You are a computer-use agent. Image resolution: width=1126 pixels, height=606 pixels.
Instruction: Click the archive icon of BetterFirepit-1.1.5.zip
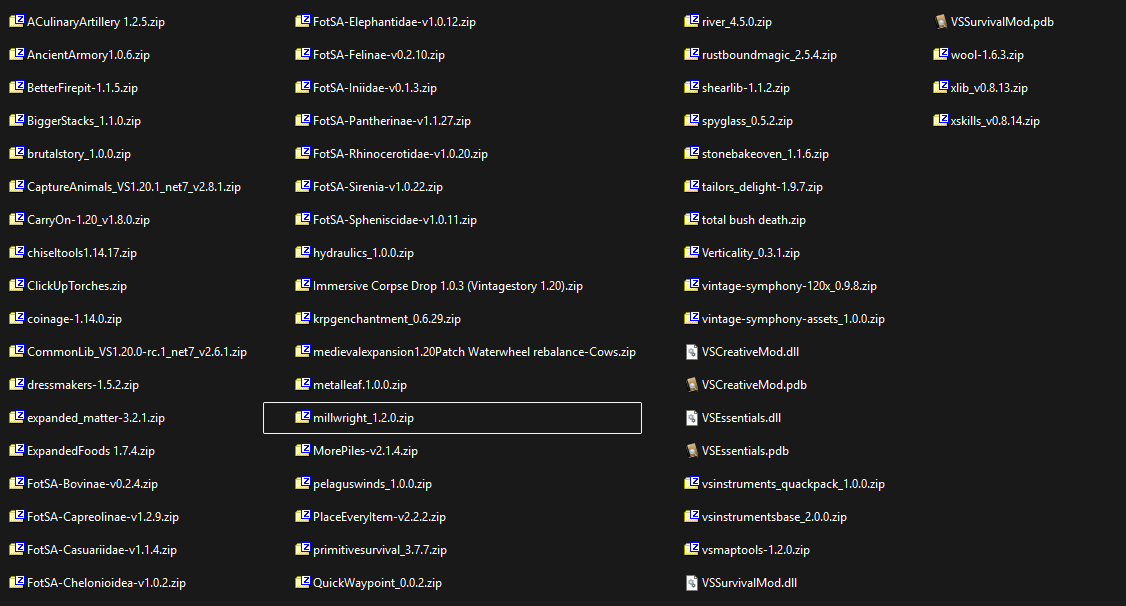pyautogui.click(x=17, y=88)
